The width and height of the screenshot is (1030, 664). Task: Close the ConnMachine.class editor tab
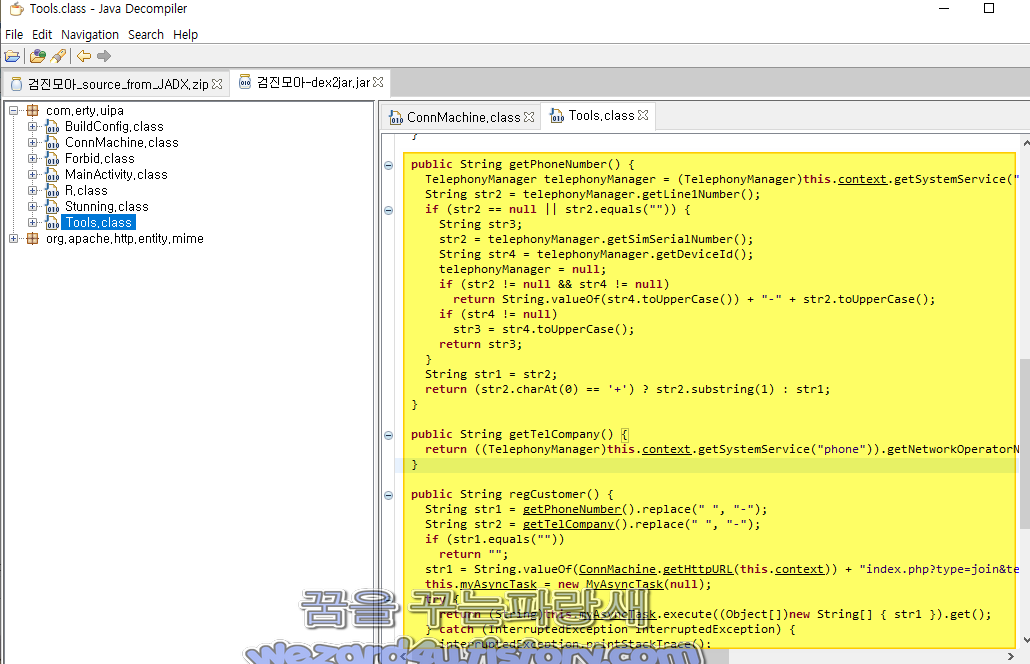click(x=529, y=117)
